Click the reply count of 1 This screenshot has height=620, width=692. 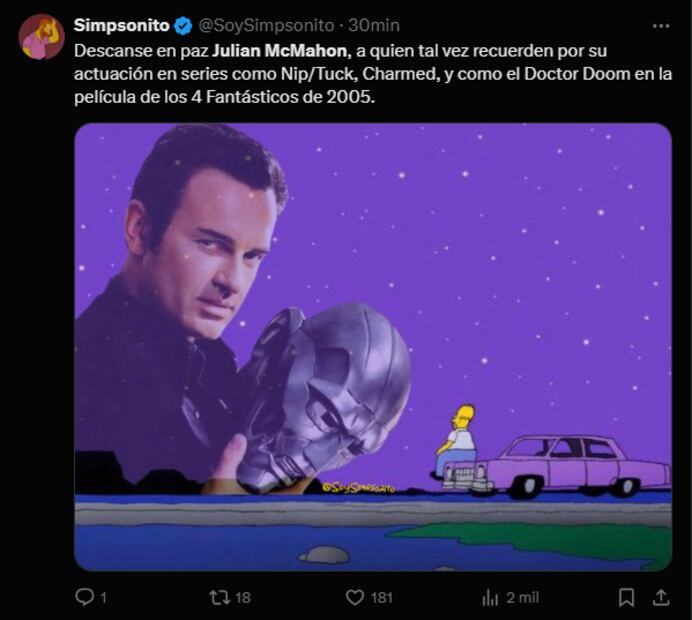click(103, 597)
